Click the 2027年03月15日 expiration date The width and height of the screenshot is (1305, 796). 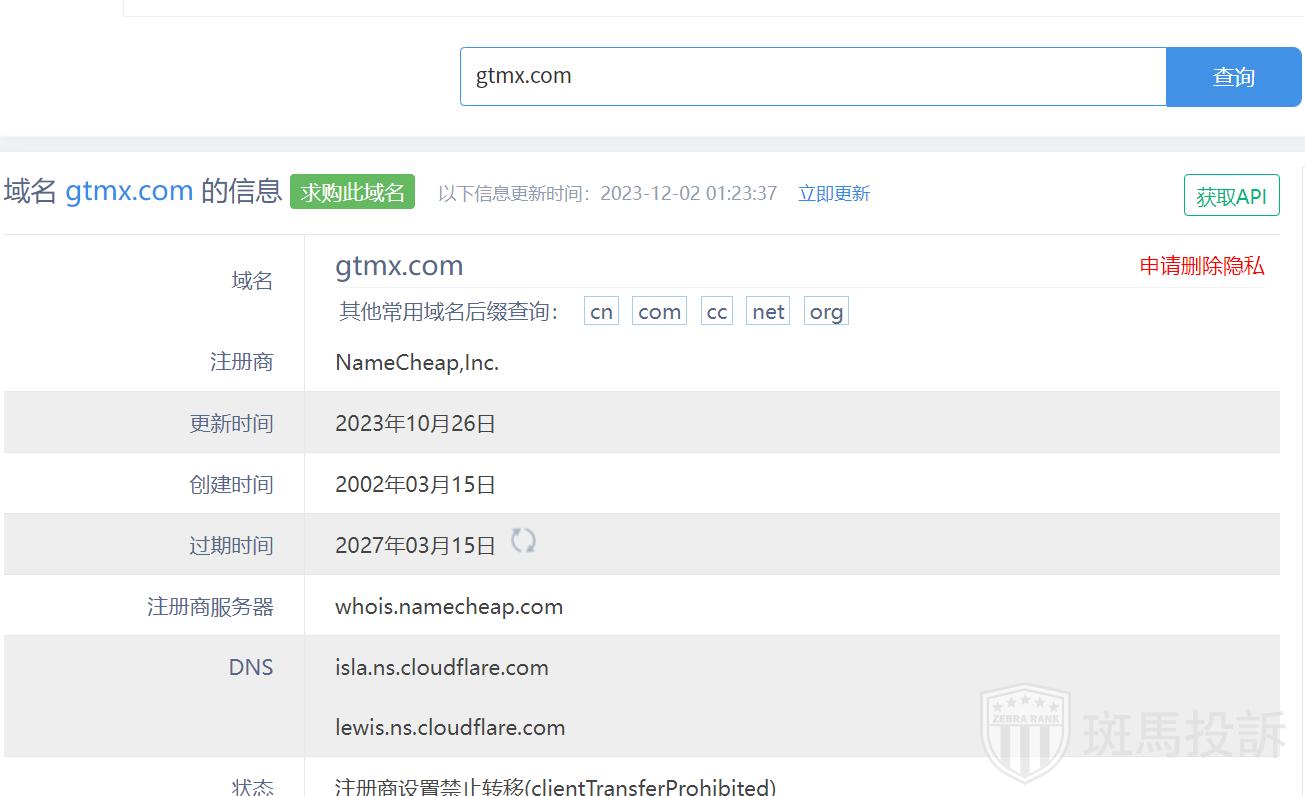point(415,546)
